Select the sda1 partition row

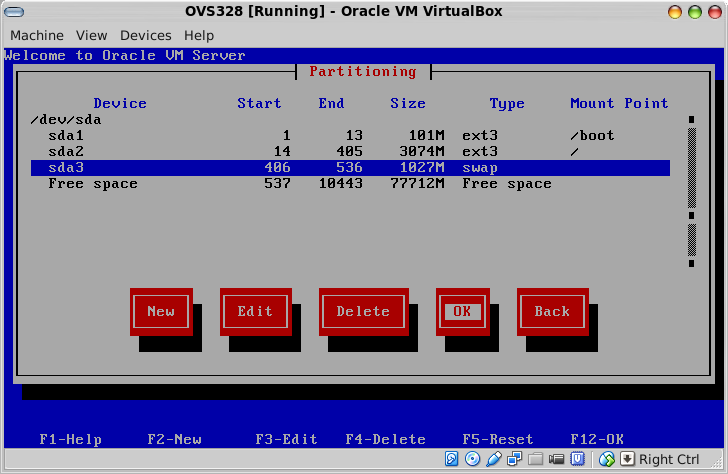coord(350,136)
